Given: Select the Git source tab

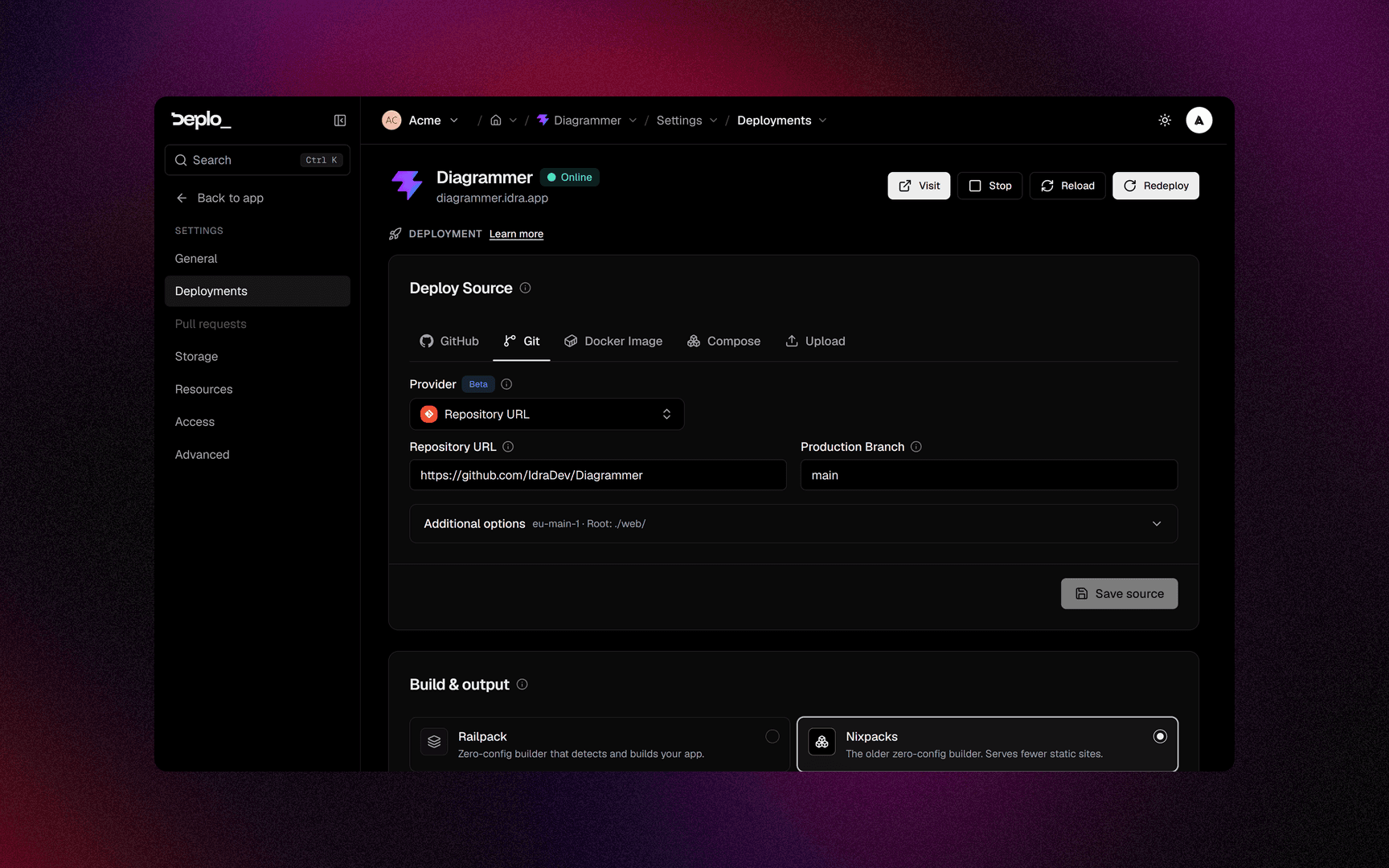Looking at the screenshot, I should pos(522,341).
